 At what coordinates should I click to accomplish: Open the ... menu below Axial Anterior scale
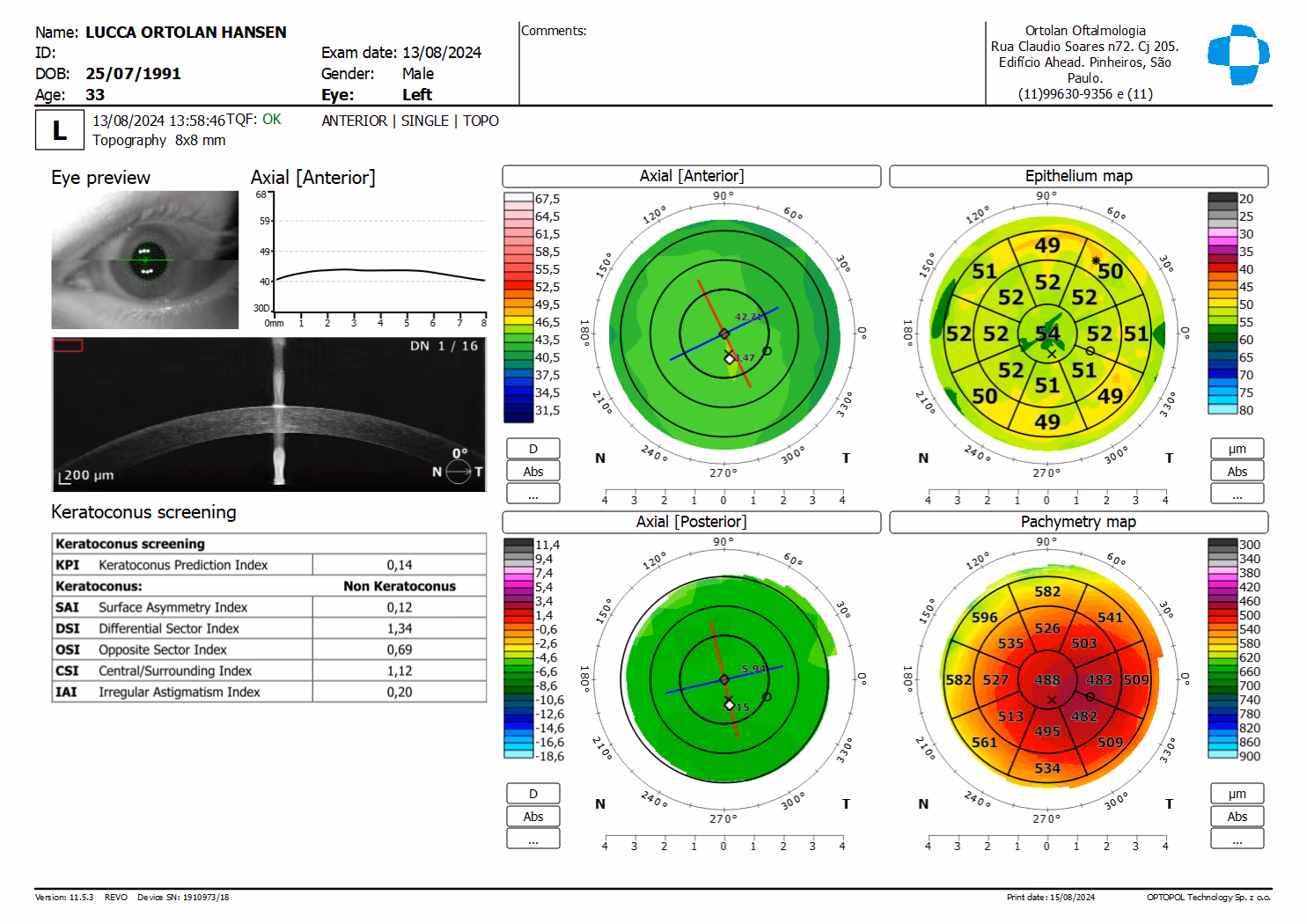(532, 495)
